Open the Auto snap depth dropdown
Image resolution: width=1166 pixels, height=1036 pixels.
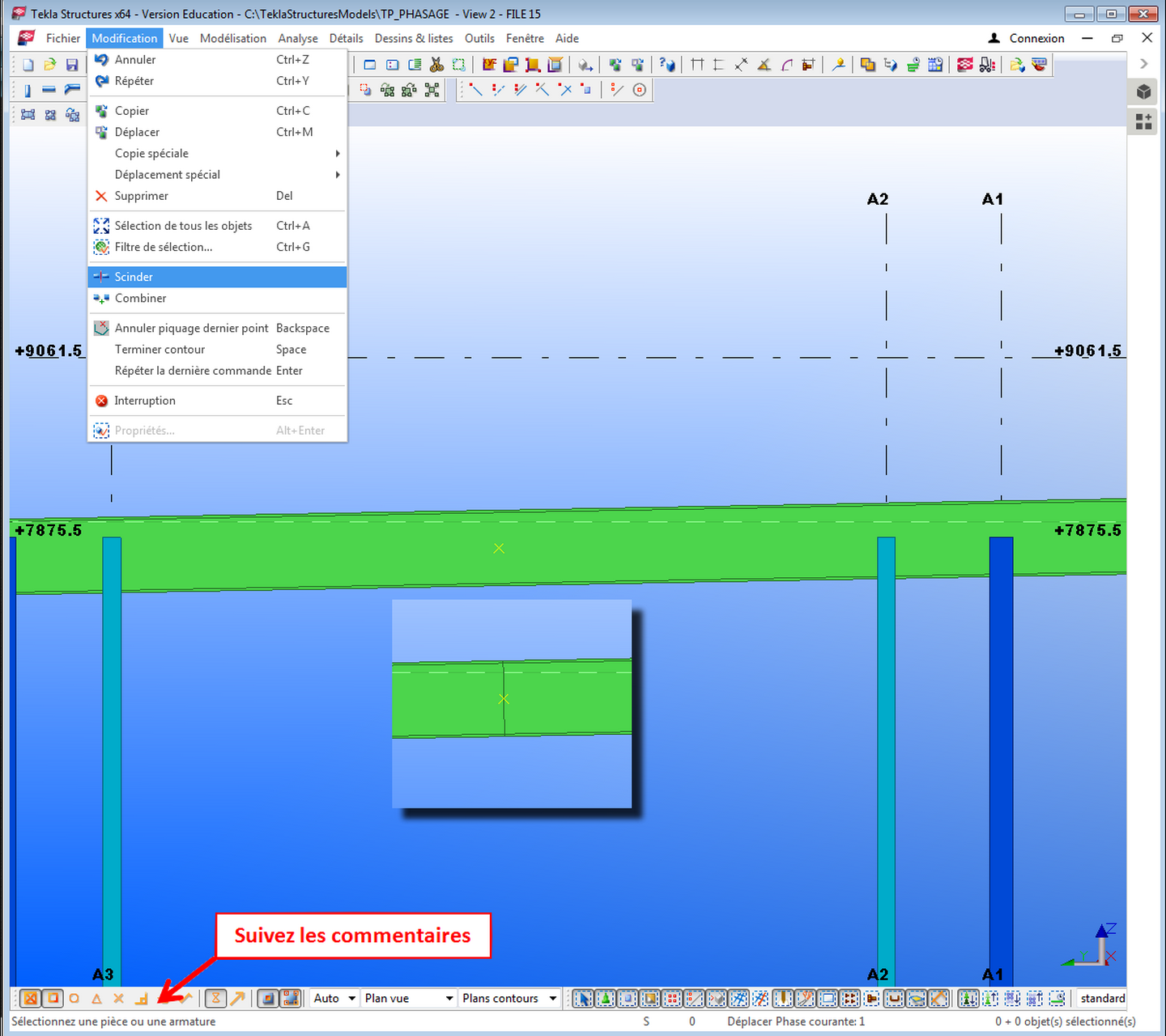pyautogui.click(x=334, y=999)
